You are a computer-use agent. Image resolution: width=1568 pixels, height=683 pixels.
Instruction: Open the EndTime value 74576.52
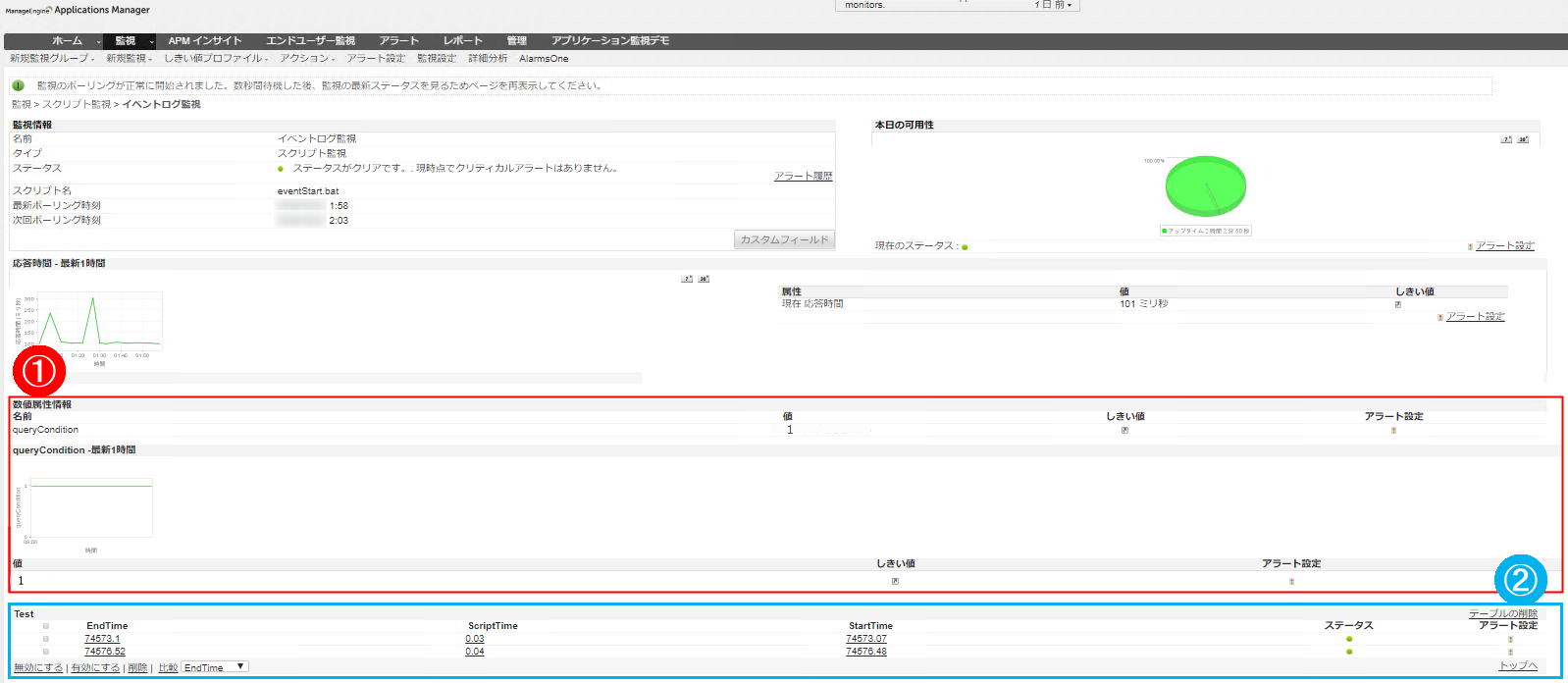[x=105, y=652]
